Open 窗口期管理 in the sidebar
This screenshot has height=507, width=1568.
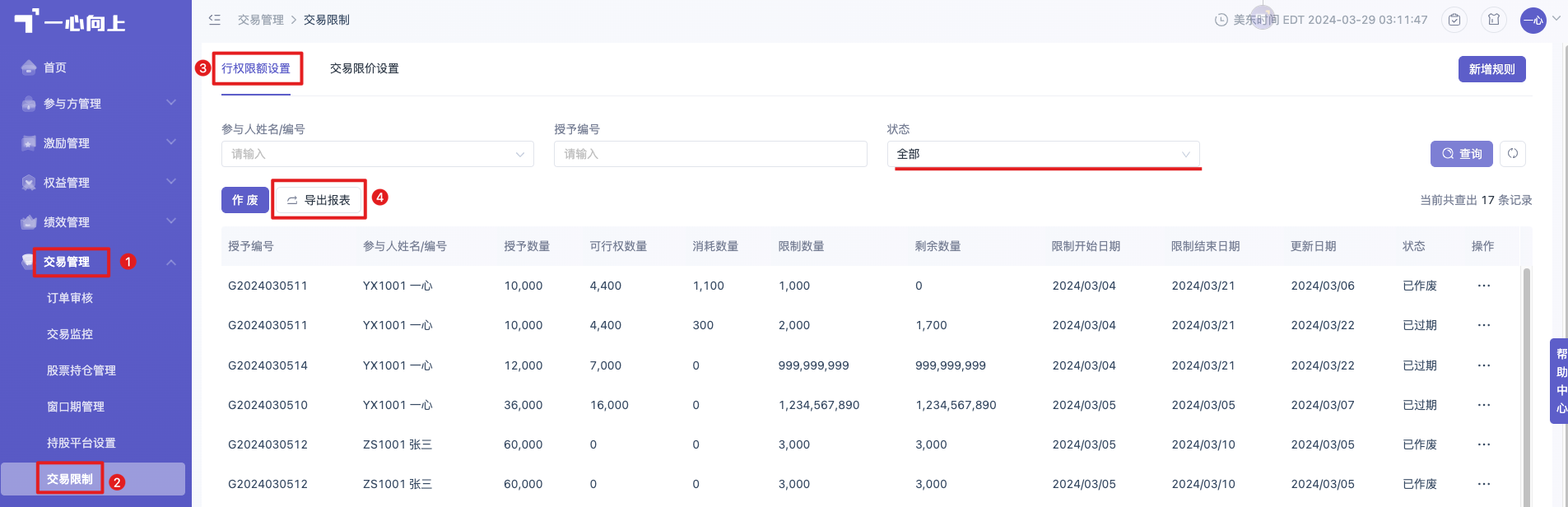pos(76,407)
